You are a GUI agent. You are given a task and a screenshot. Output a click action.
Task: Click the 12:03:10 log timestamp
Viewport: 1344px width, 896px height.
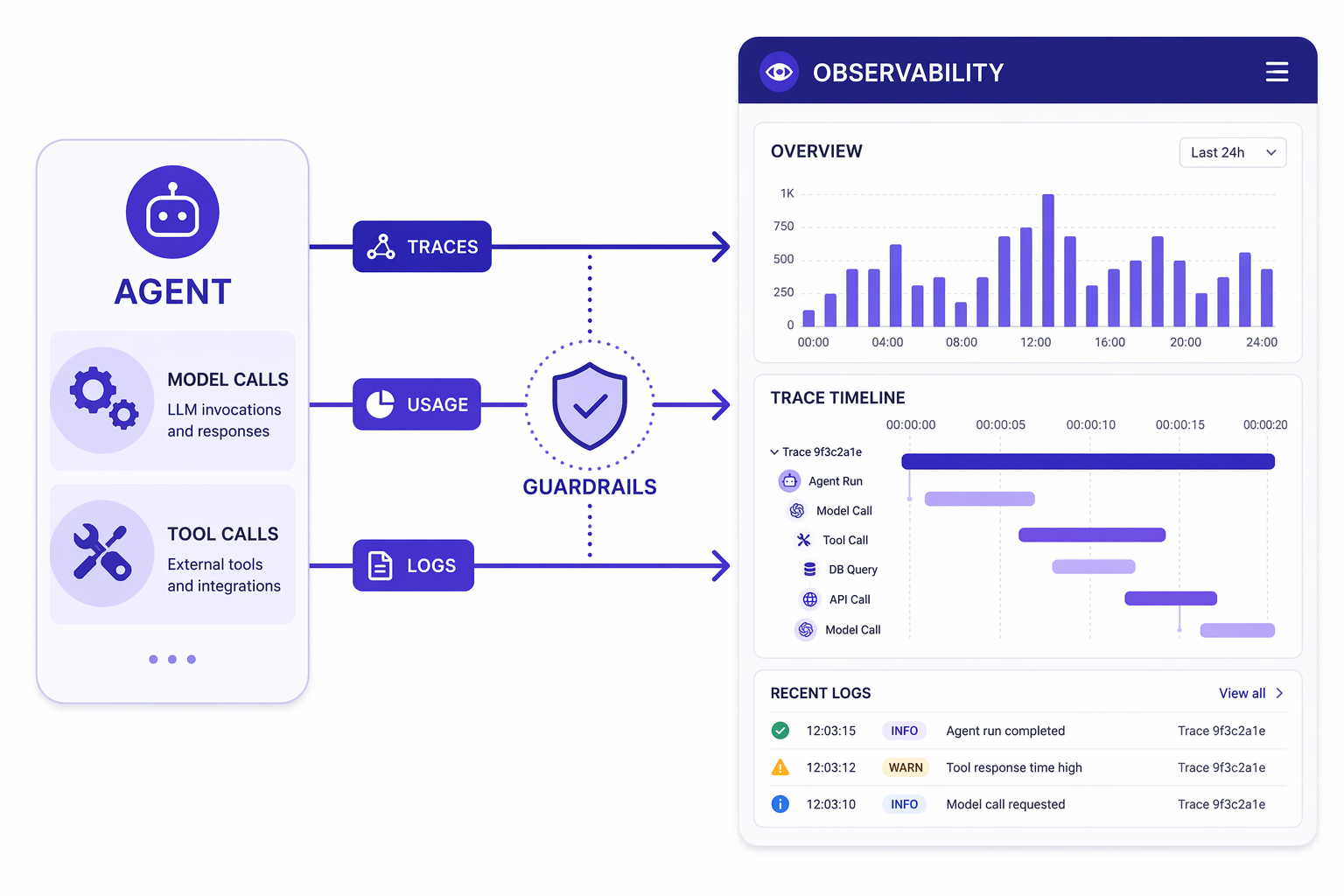(x=831, y=804)
